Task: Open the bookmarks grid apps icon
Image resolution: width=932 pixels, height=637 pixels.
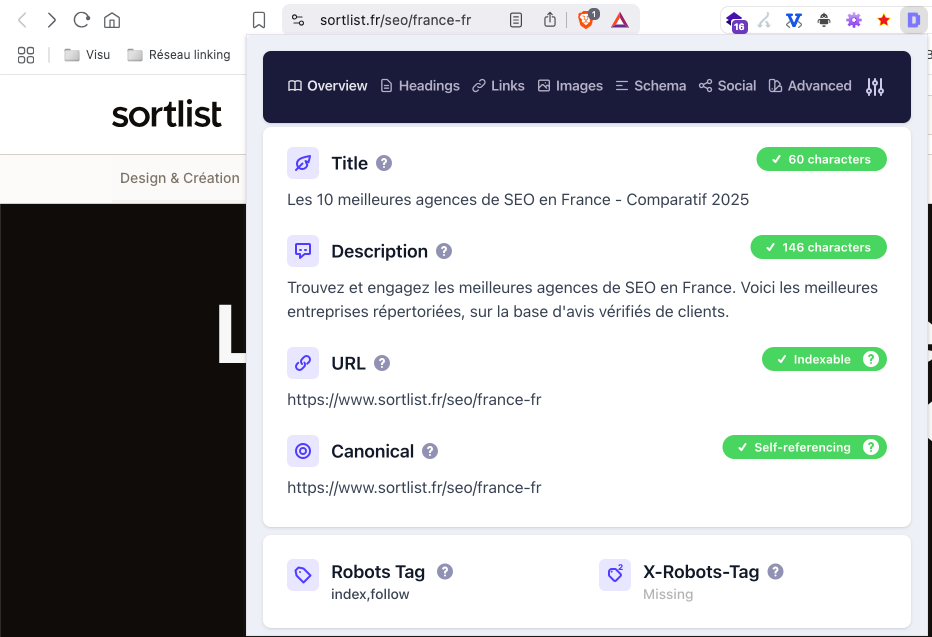Action: 26,55
